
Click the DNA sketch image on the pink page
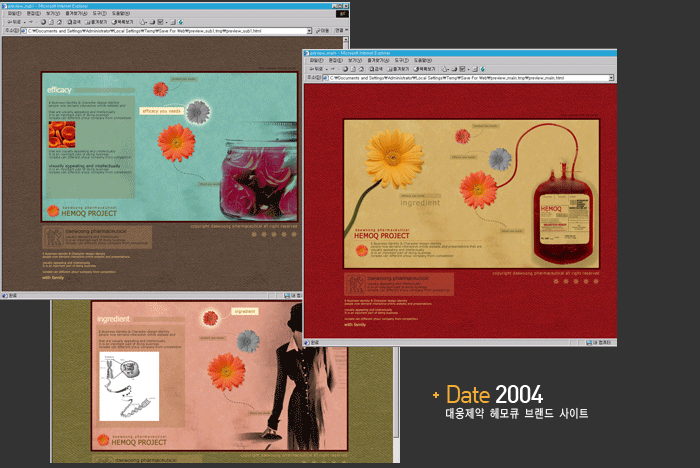tap(127, 385)
